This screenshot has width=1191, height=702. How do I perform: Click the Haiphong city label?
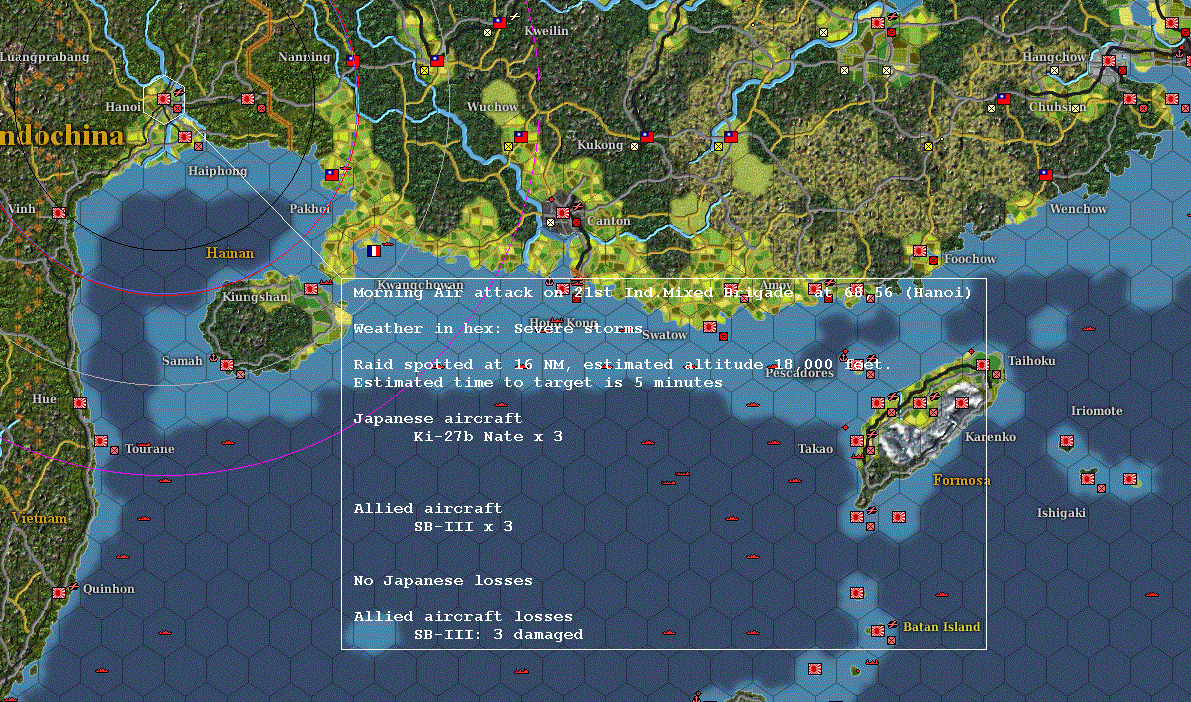tap(218, 171)
